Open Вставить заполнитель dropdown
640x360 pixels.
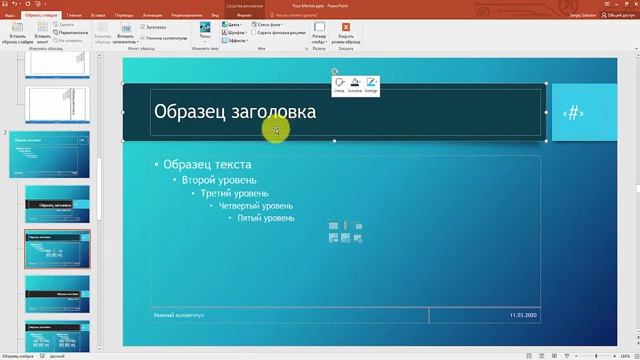[x=126, y=33]
